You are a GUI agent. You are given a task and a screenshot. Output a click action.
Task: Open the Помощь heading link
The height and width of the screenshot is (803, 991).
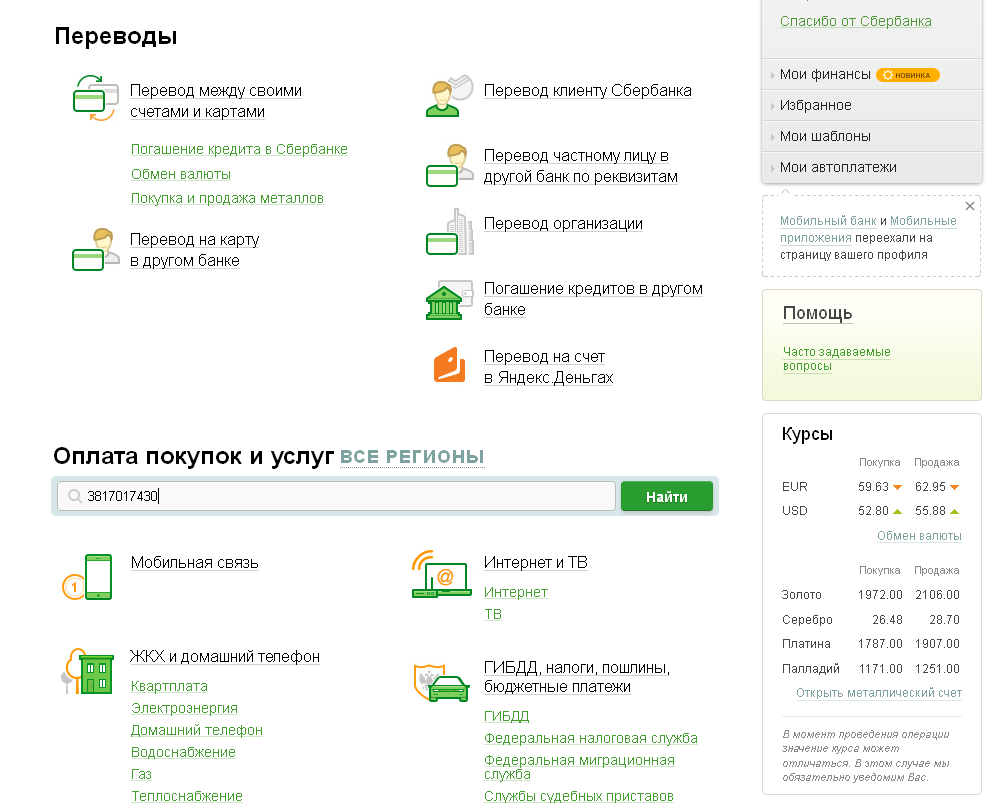(x=817, y=313)
